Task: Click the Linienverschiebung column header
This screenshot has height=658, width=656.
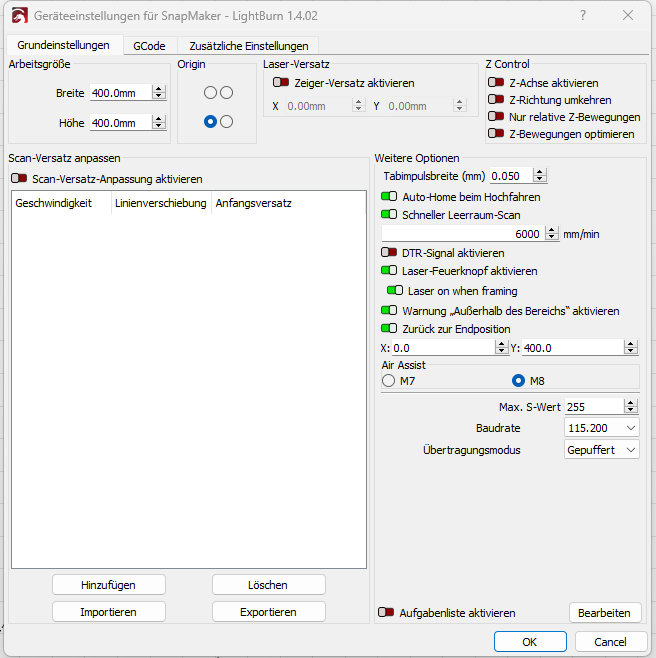Action: 161,203
